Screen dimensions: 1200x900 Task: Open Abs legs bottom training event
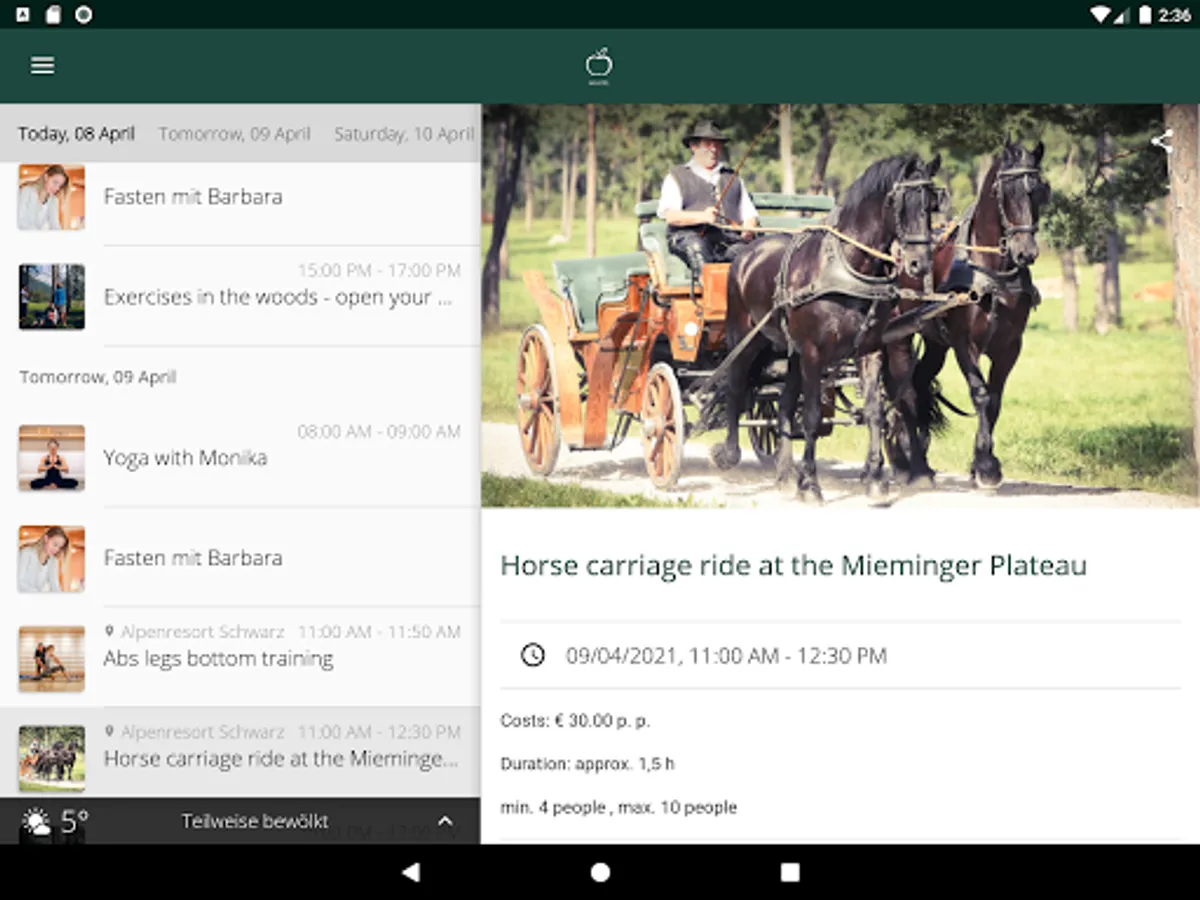pos(240,657)
